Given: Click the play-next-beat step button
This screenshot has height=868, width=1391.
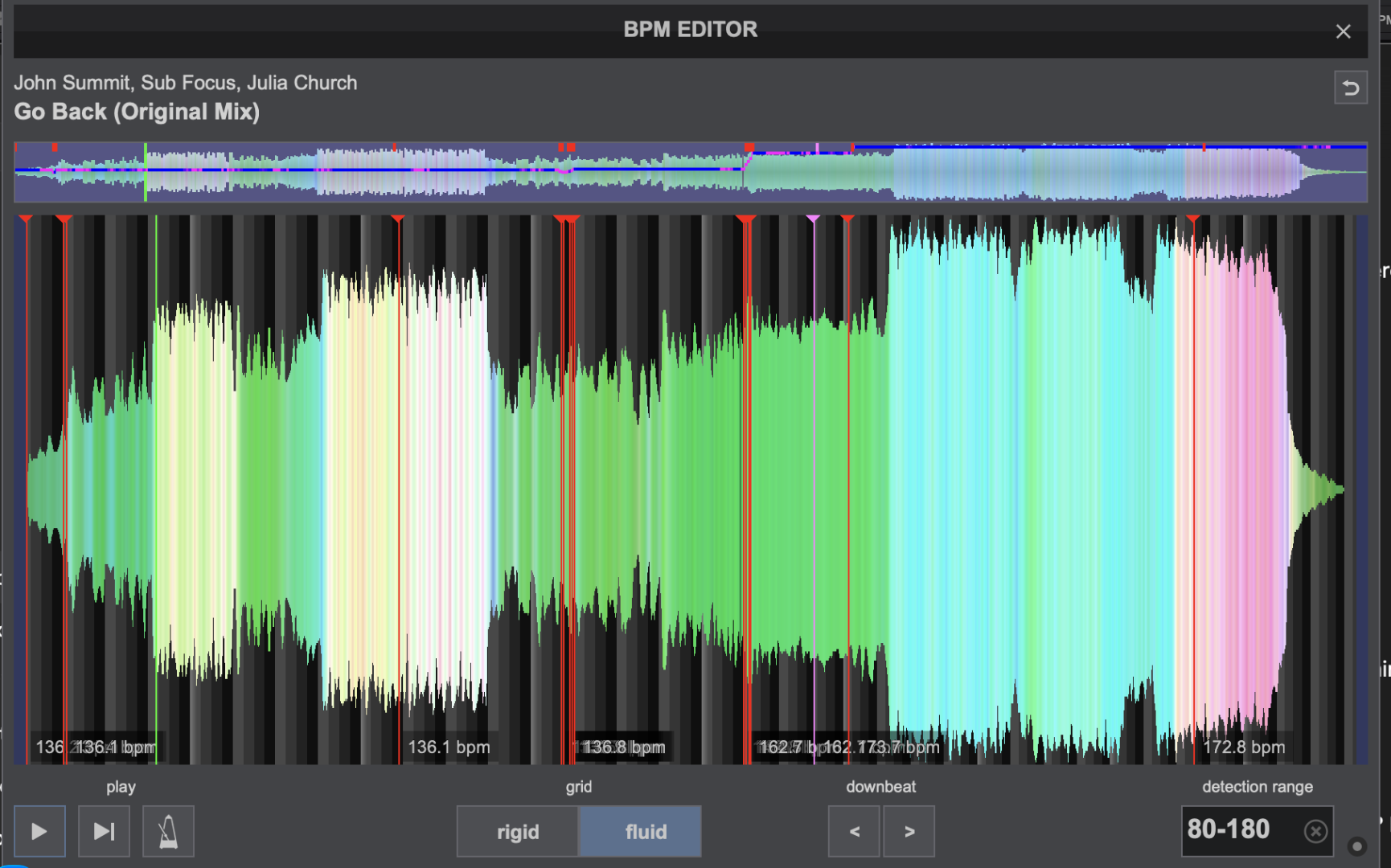Looking at the screenshot, I should pos(104,831).
